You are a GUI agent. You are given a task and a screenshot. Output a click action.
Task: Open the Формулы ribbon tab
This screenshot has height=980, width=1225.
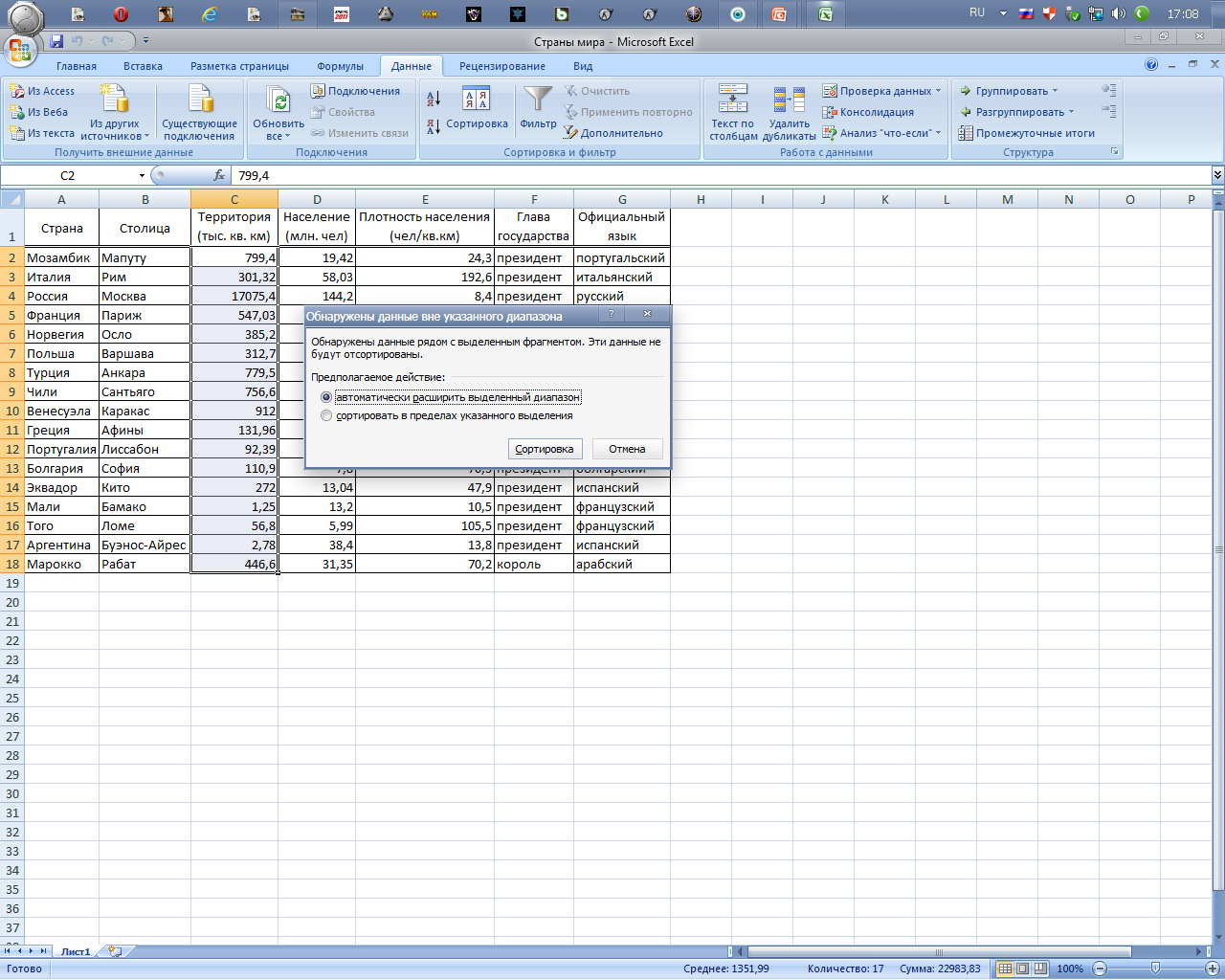pos(340,66)
